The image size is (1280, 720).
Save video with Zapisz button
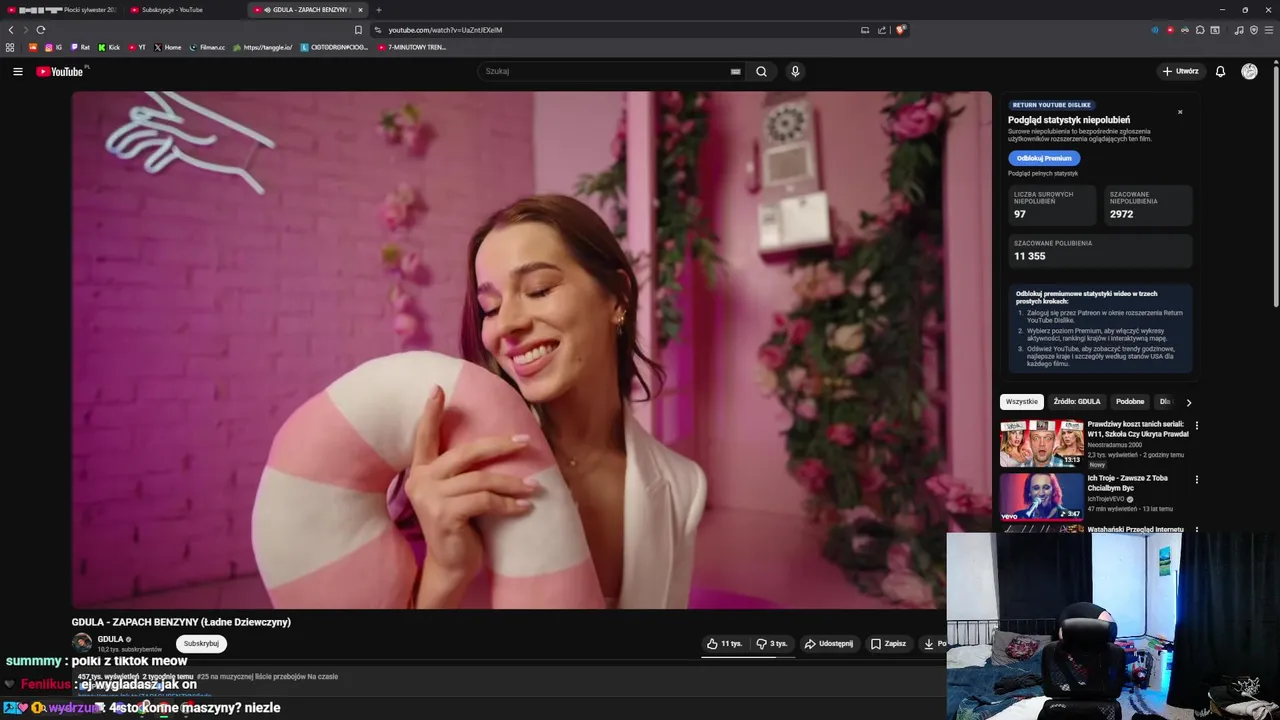point(888,644)
